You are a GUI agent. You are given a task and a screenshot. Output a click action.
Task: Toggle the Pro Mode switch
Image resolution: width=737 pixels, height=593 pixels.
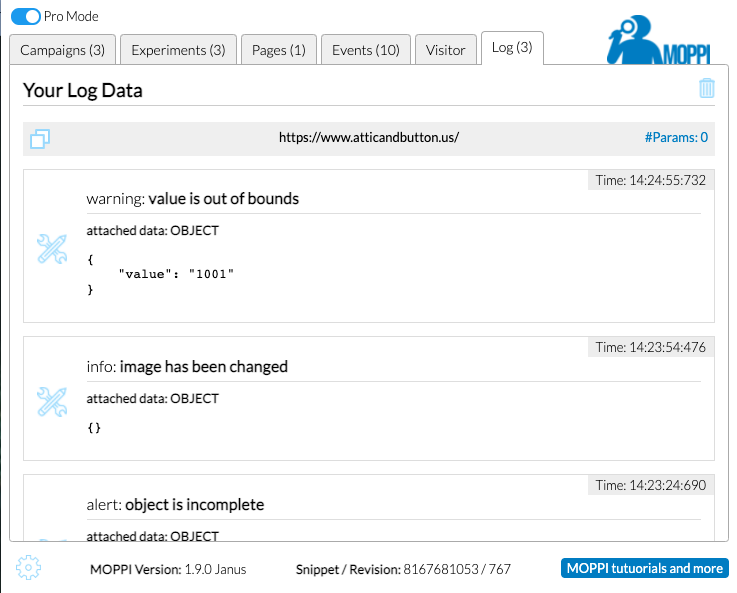coord(26,16)
